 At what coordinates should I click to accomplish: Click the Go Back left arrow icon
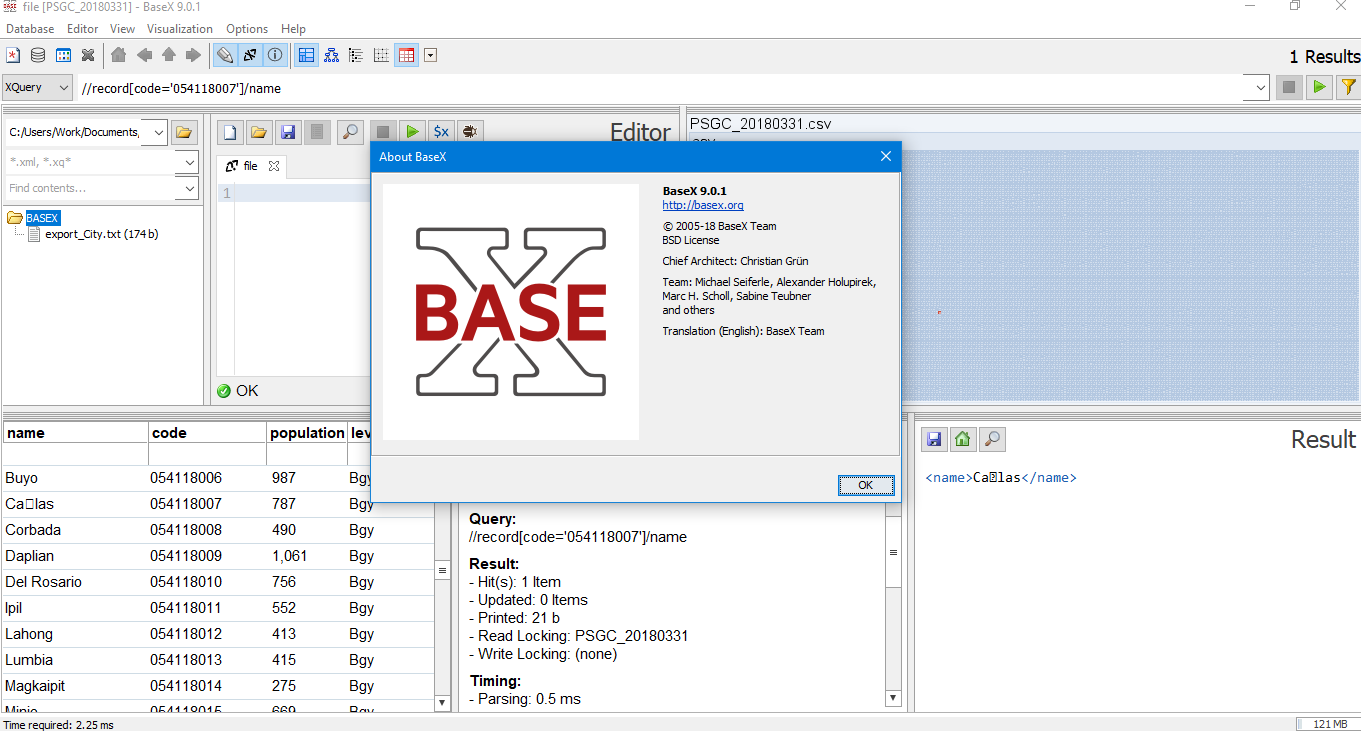point(144,55)
